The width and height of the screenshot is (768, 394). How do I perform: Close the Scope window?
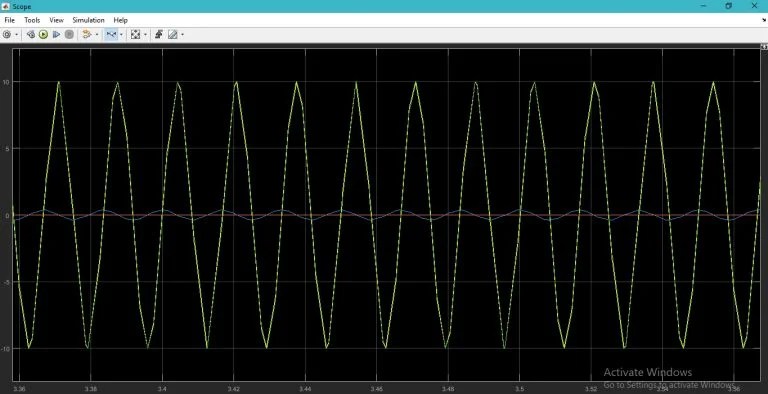pyautogui.click(x=754, y=6)
